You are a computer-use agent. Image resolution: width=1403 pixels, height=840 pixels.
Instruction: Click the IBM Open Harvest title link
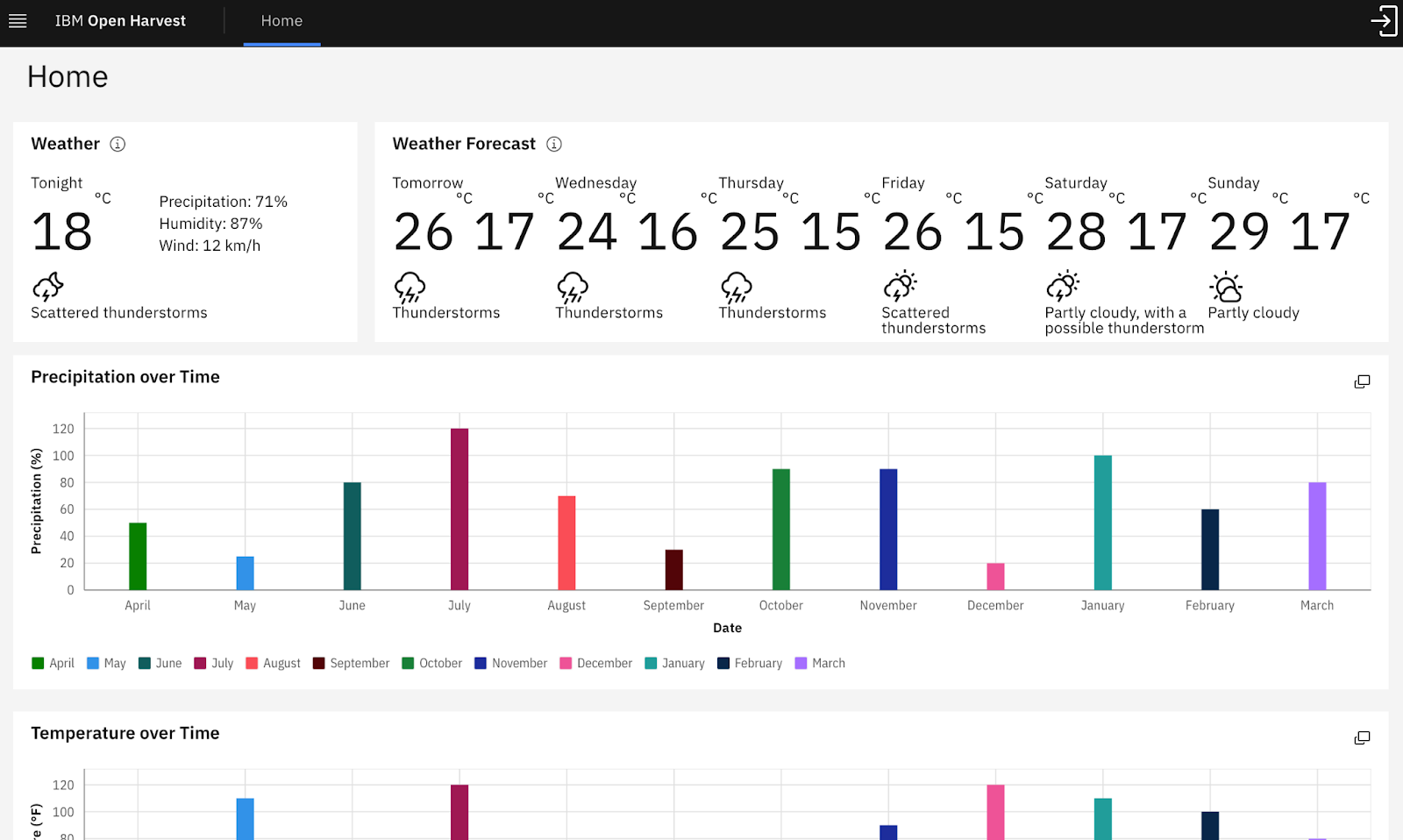point(120,21)
